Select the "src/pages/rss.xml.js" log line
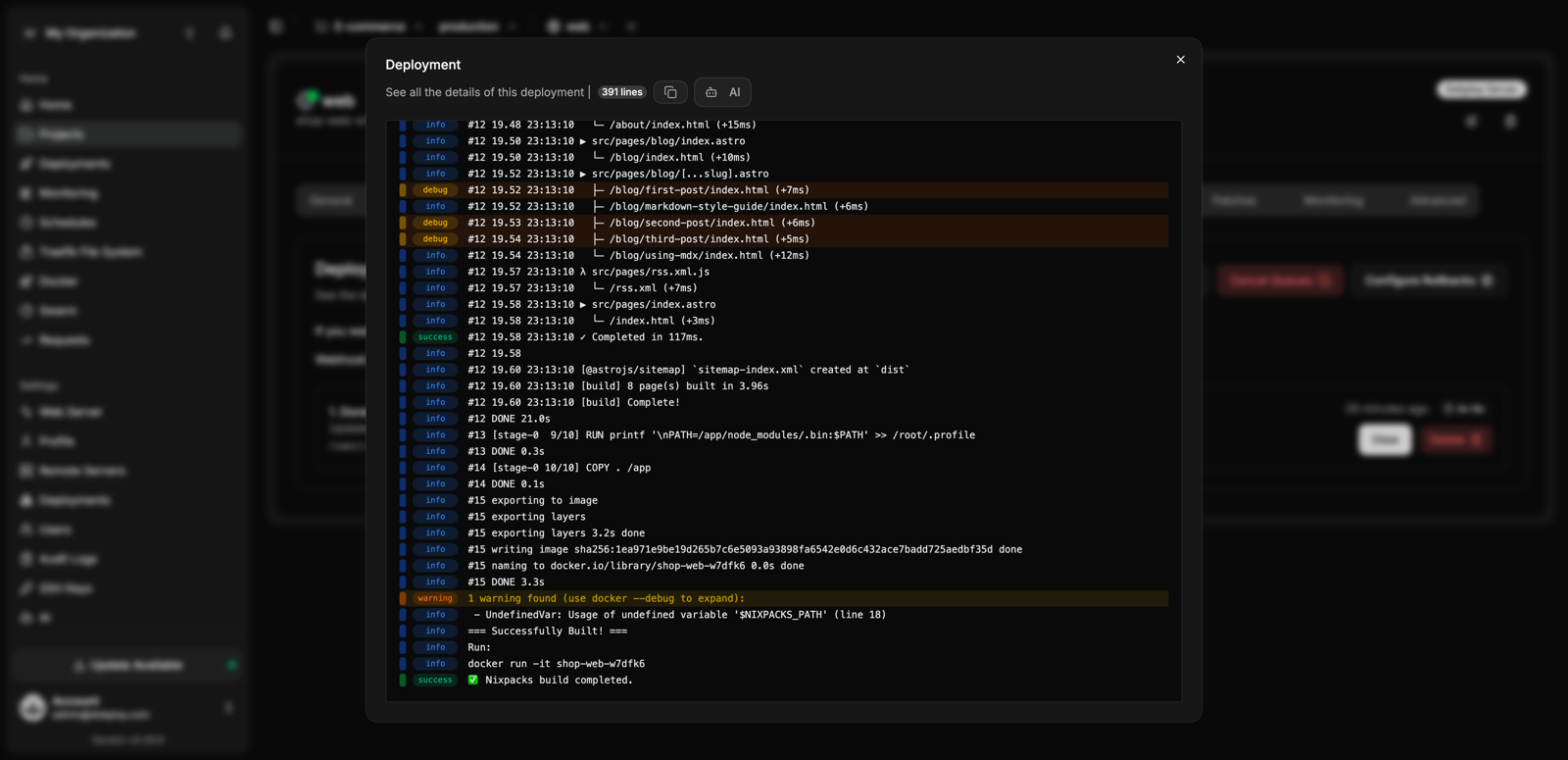 (784, 272)
